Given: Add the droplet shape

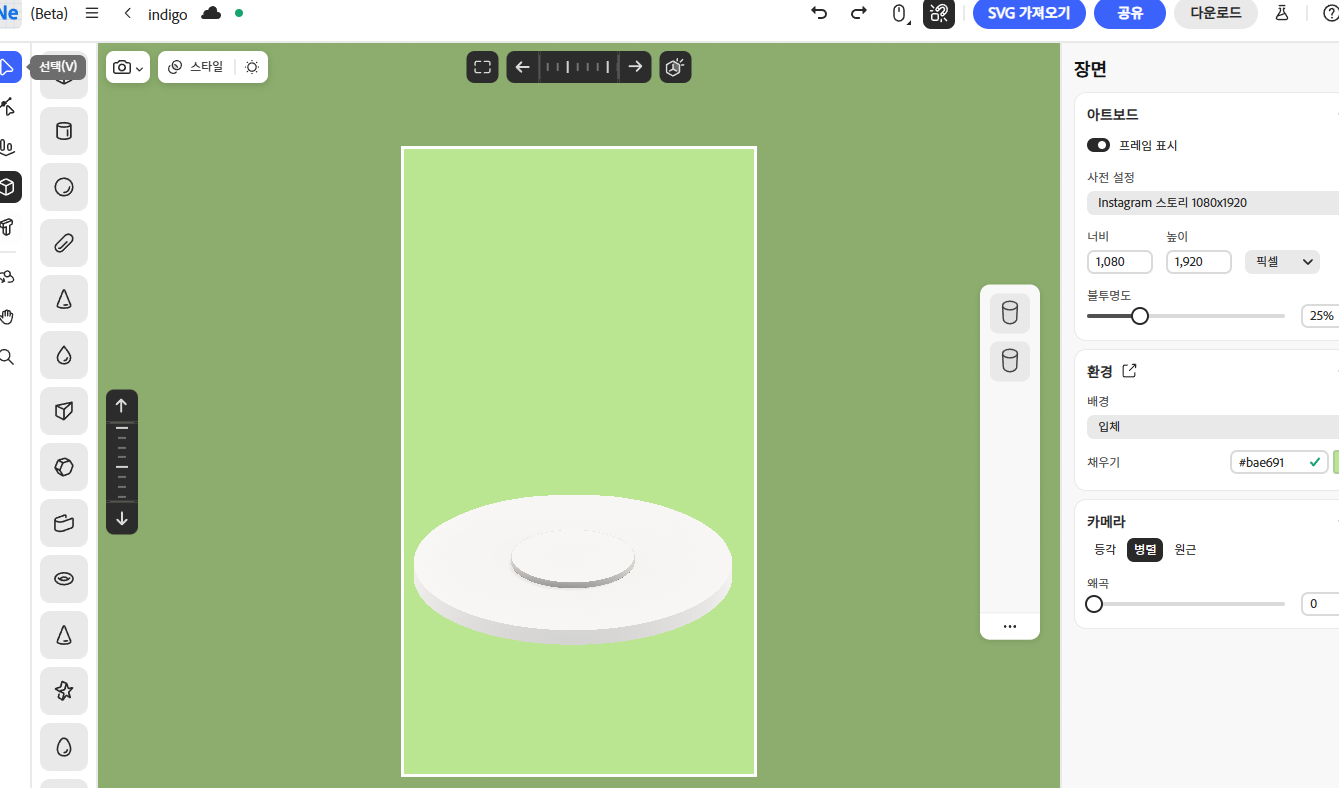Looking at the screenshot, I should [x=64, y=355].
